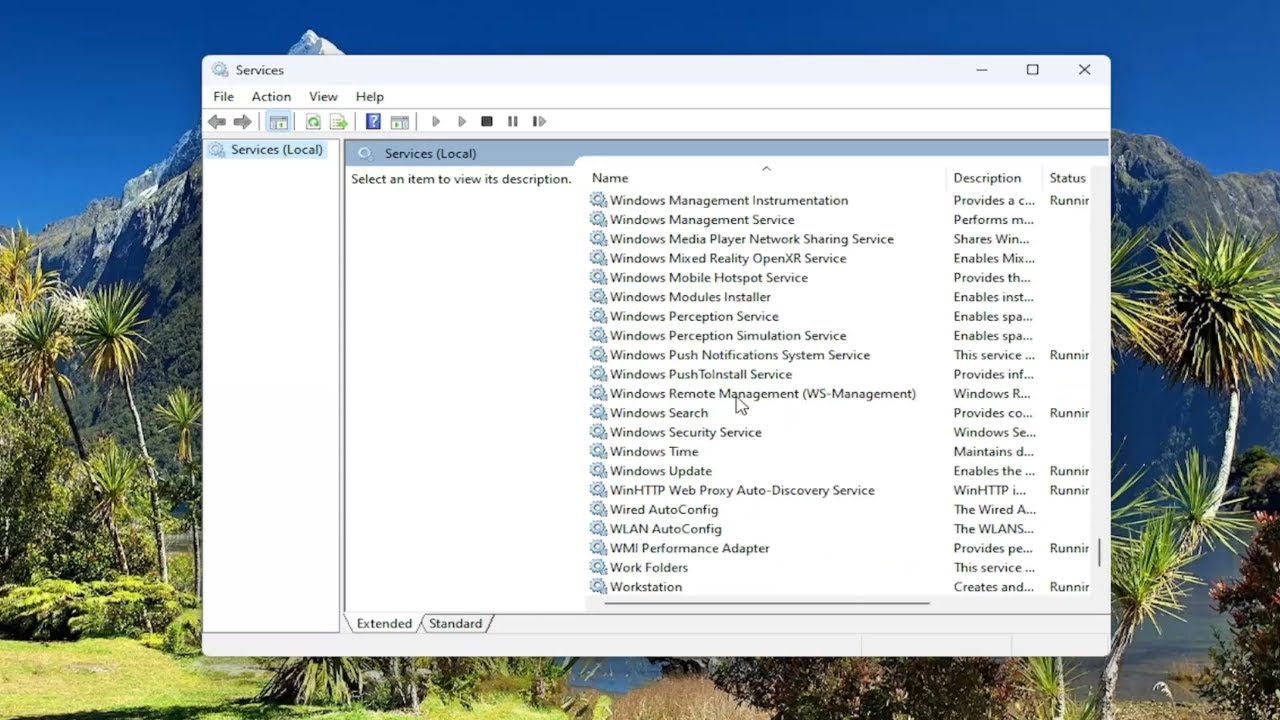Image resolution: width=1280 pixels, height=720 pixels.
Task: Click gear icon beside Windows Search
Action: pos(598,413)
